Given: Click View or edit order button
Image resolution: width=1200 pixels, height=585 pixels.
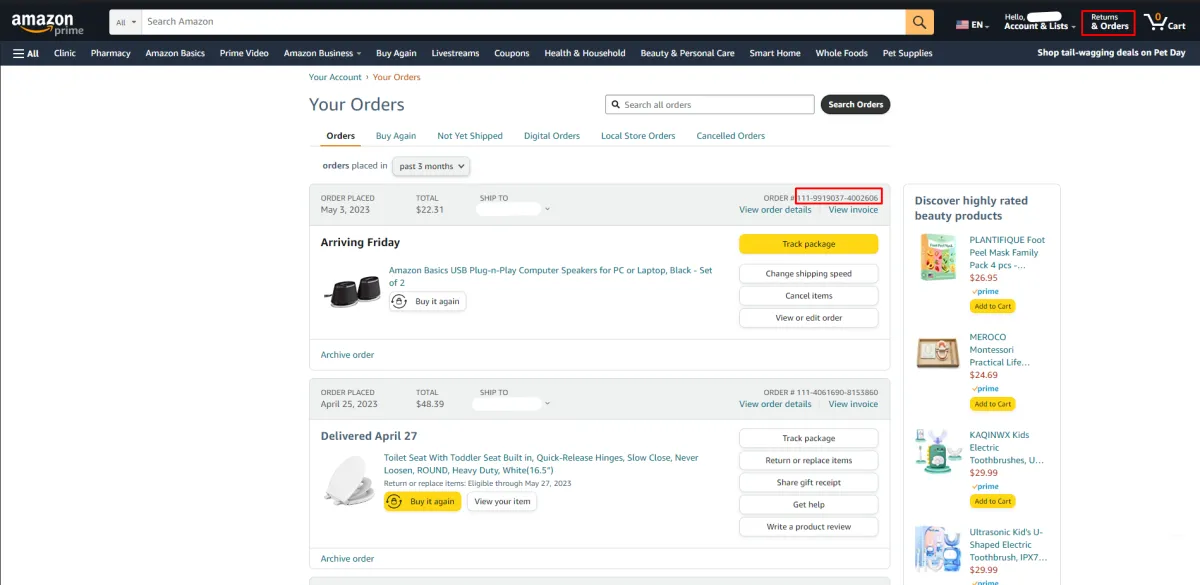Looking at the screenshot, I should tap(808, 318).
